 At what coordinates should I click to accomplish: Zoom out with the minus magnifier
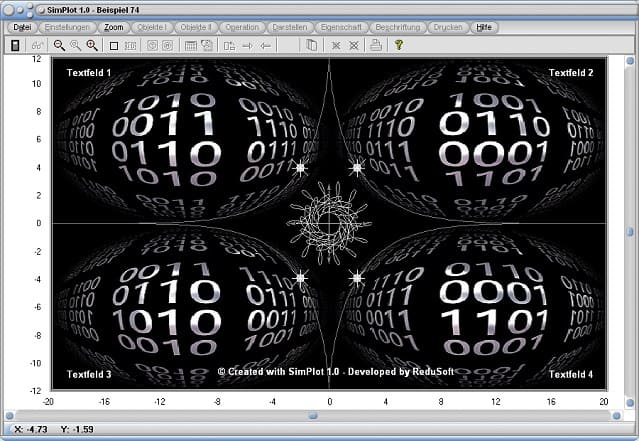[59, 45]
